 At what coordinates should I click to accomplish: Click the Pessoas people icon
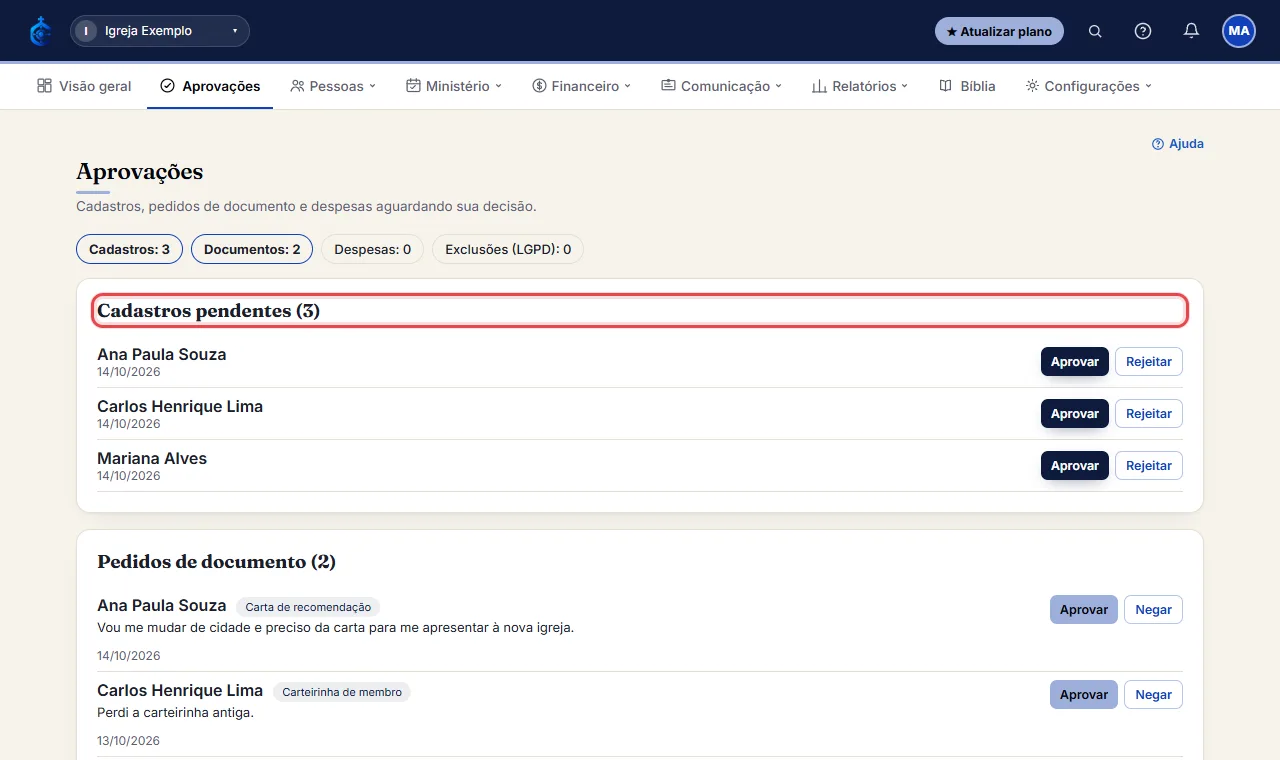click(x=297, y=86)
